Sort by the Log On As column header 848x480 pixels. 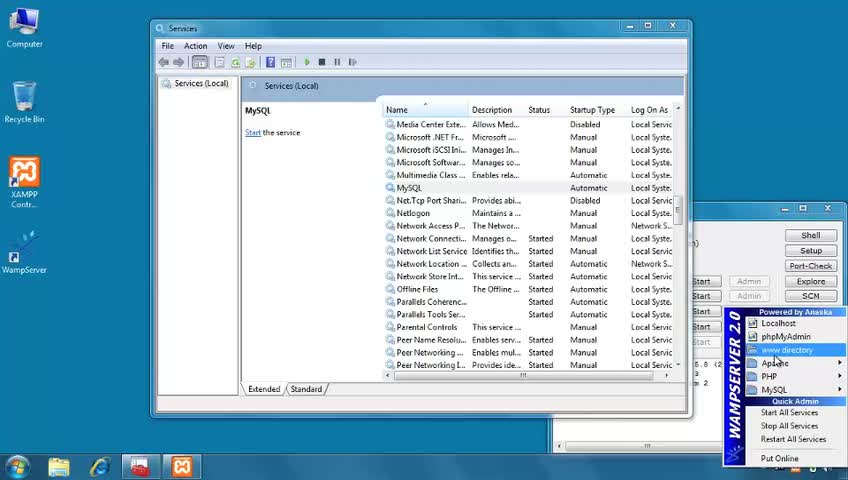point(650,110)
